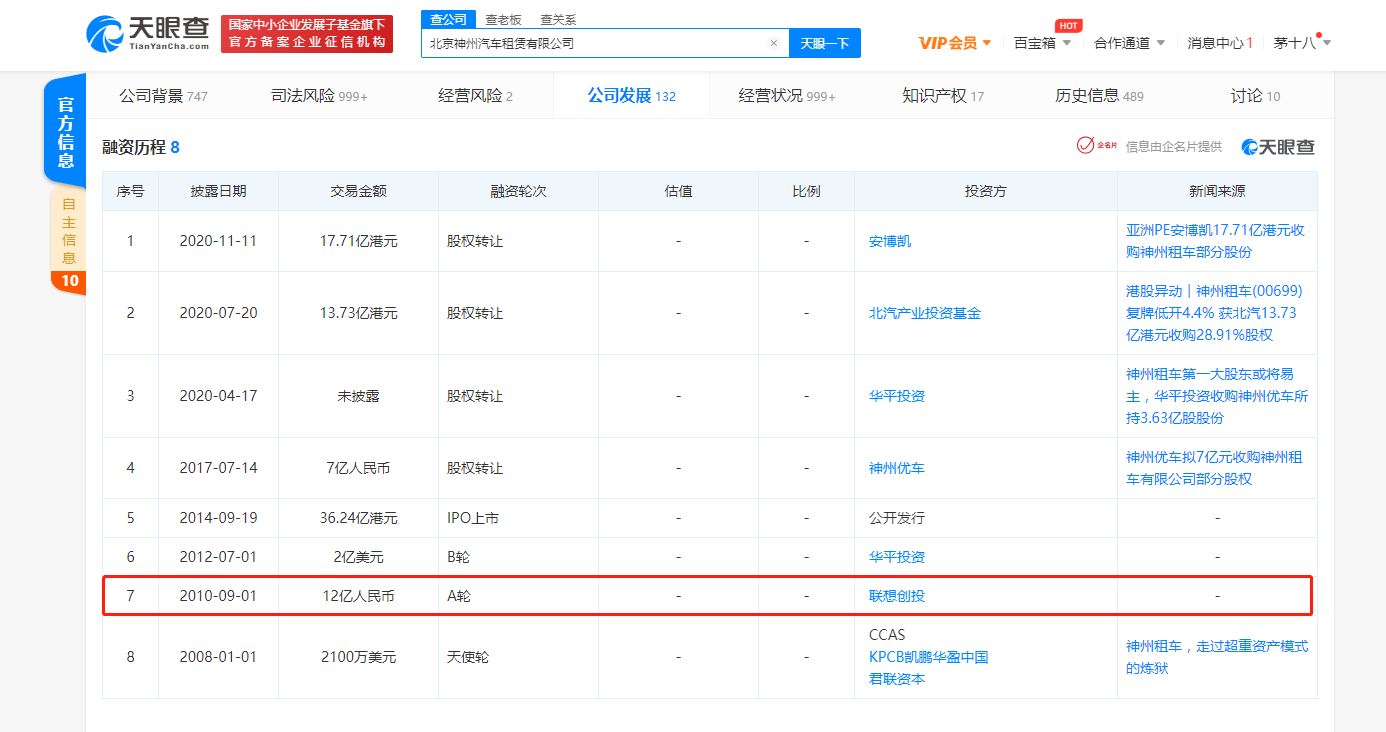Click the 2100万美元 amount cell
This screenshot has height=732, width=1386.
[x=358, y=657]
